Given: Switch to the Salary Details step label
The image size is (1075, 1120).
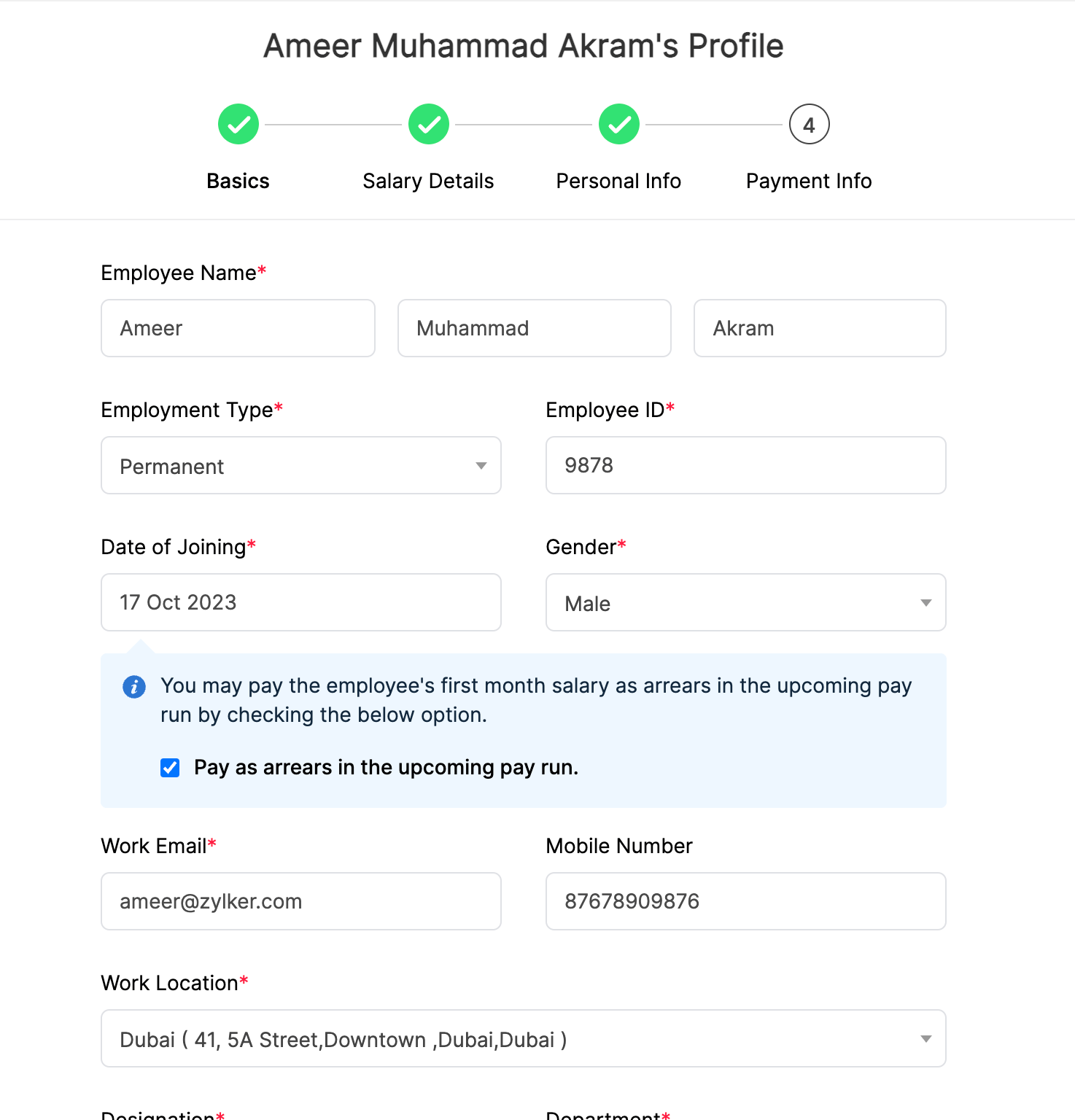Looking at the screenshot, I should point(428,181).
